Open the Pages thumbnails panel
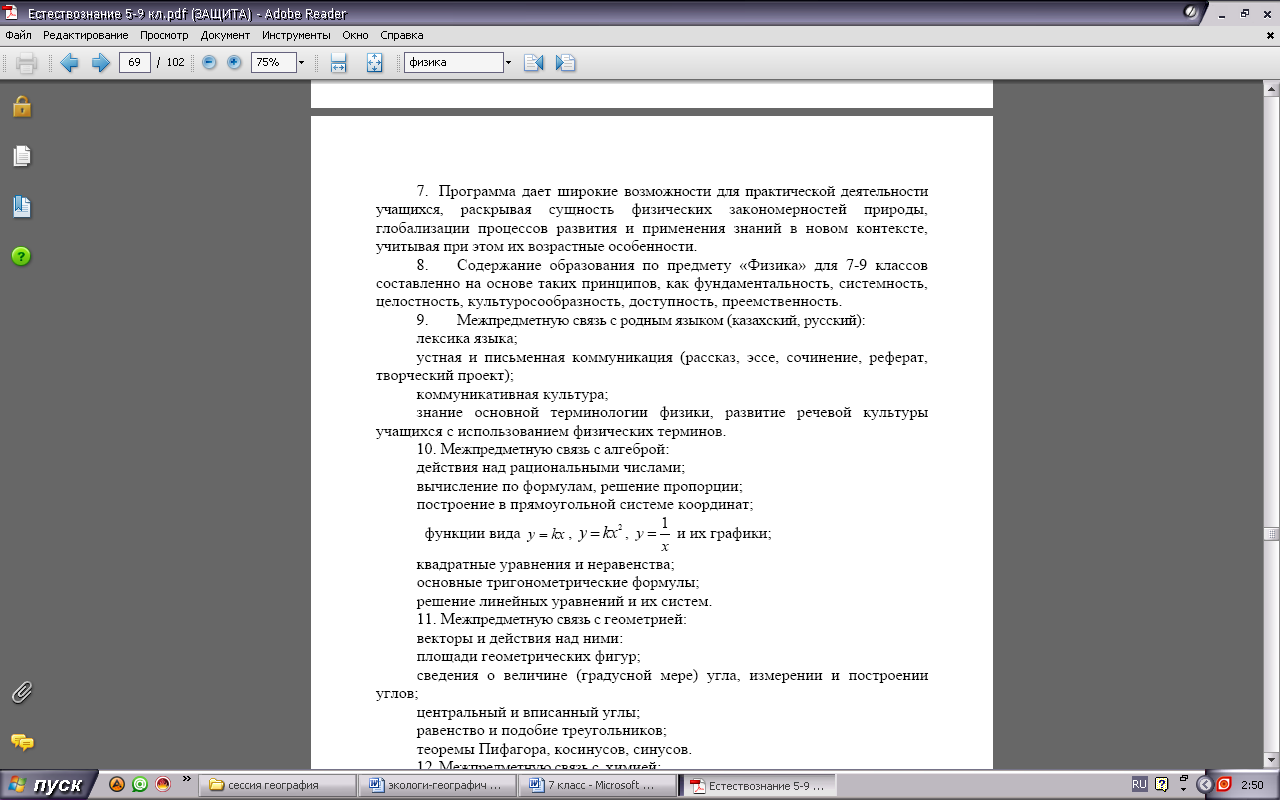 coord(22,156)
